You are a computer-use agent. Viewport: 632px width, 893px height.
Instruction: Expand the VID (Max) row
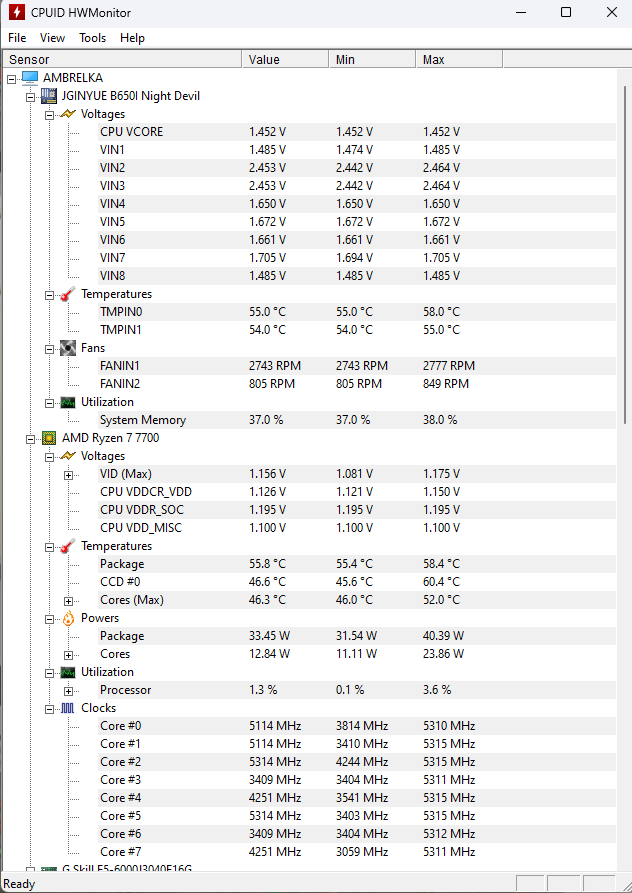pos(68,475)
